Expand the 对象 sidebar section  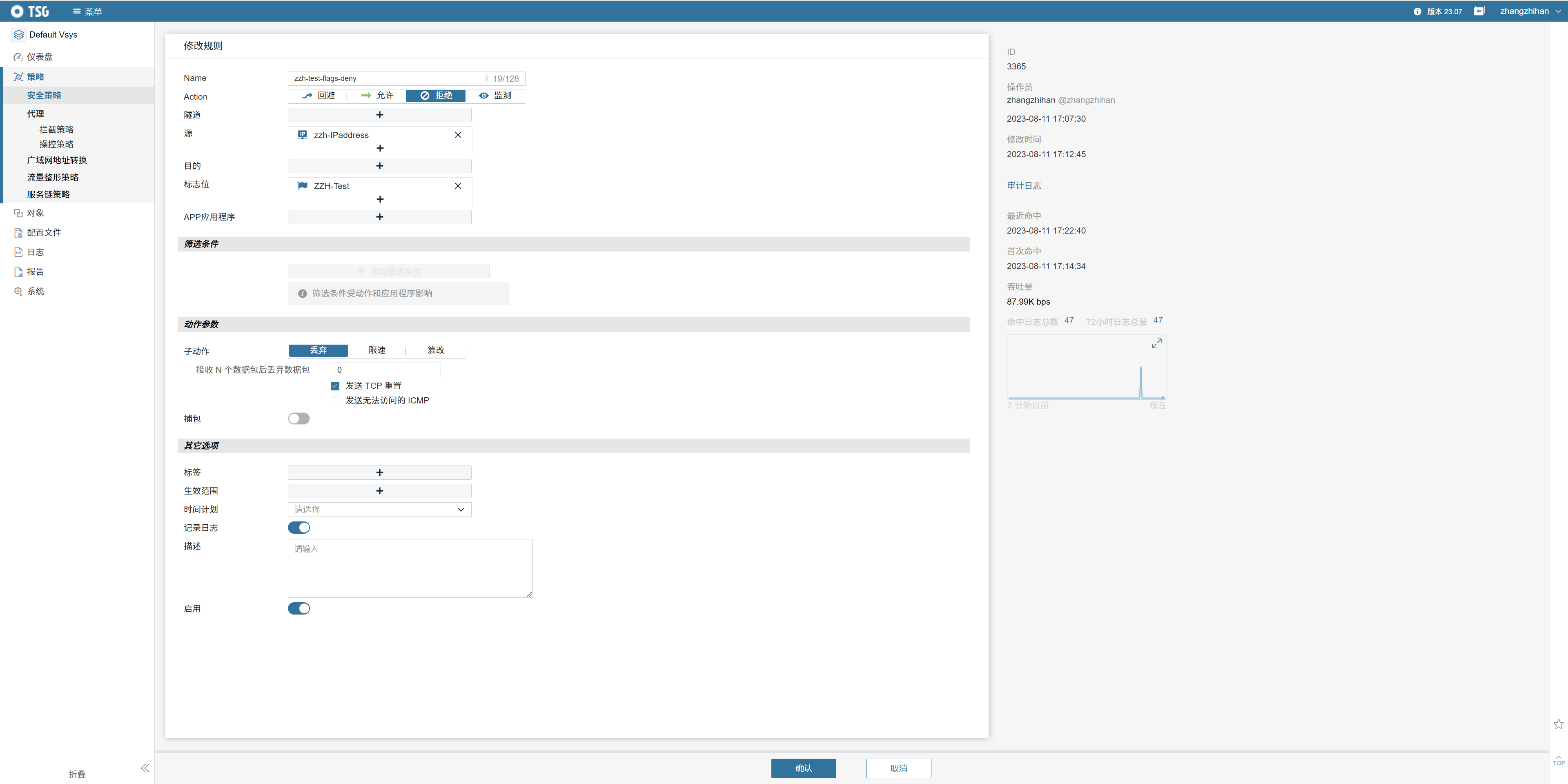[x=35, y=213]
